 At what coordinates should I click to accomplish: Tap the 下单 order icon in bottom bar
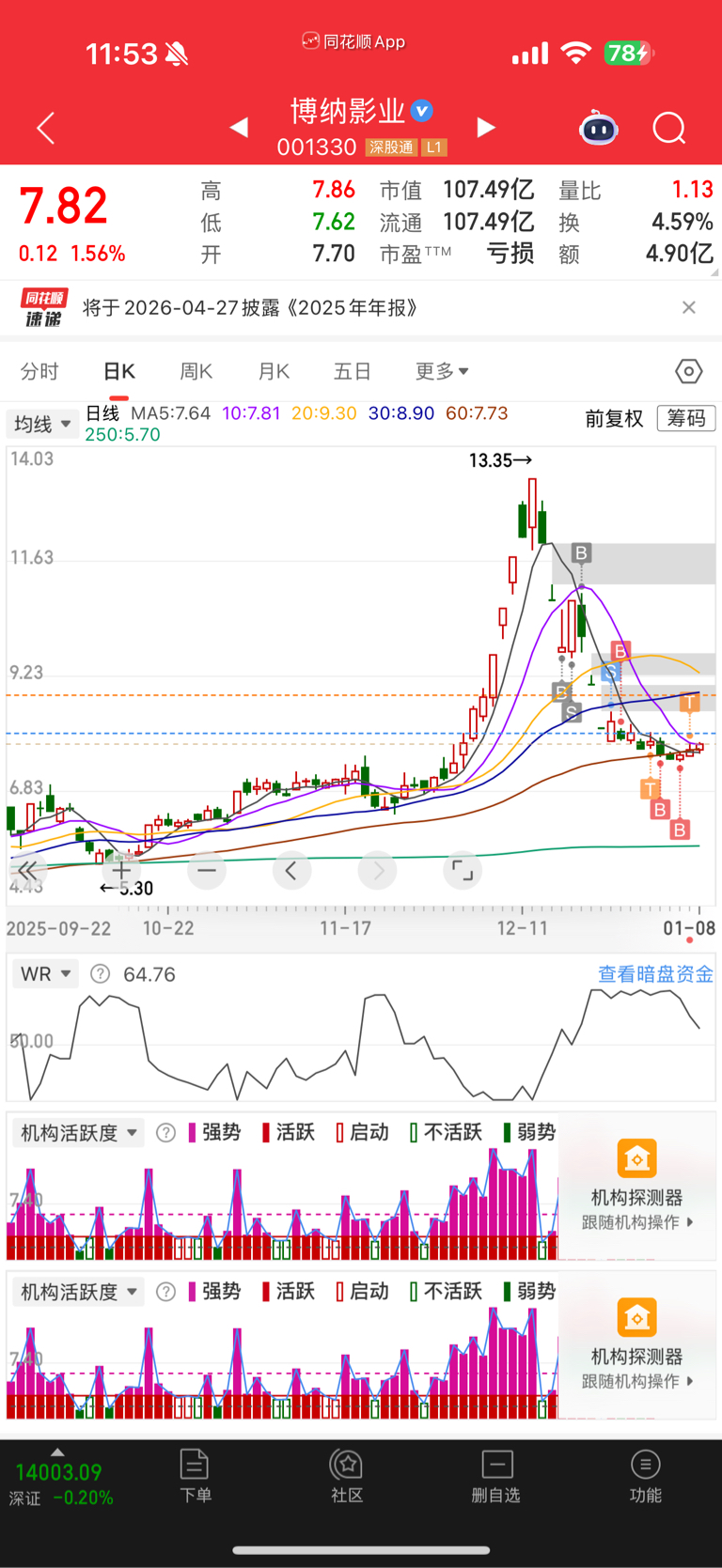click(195, 1476)
